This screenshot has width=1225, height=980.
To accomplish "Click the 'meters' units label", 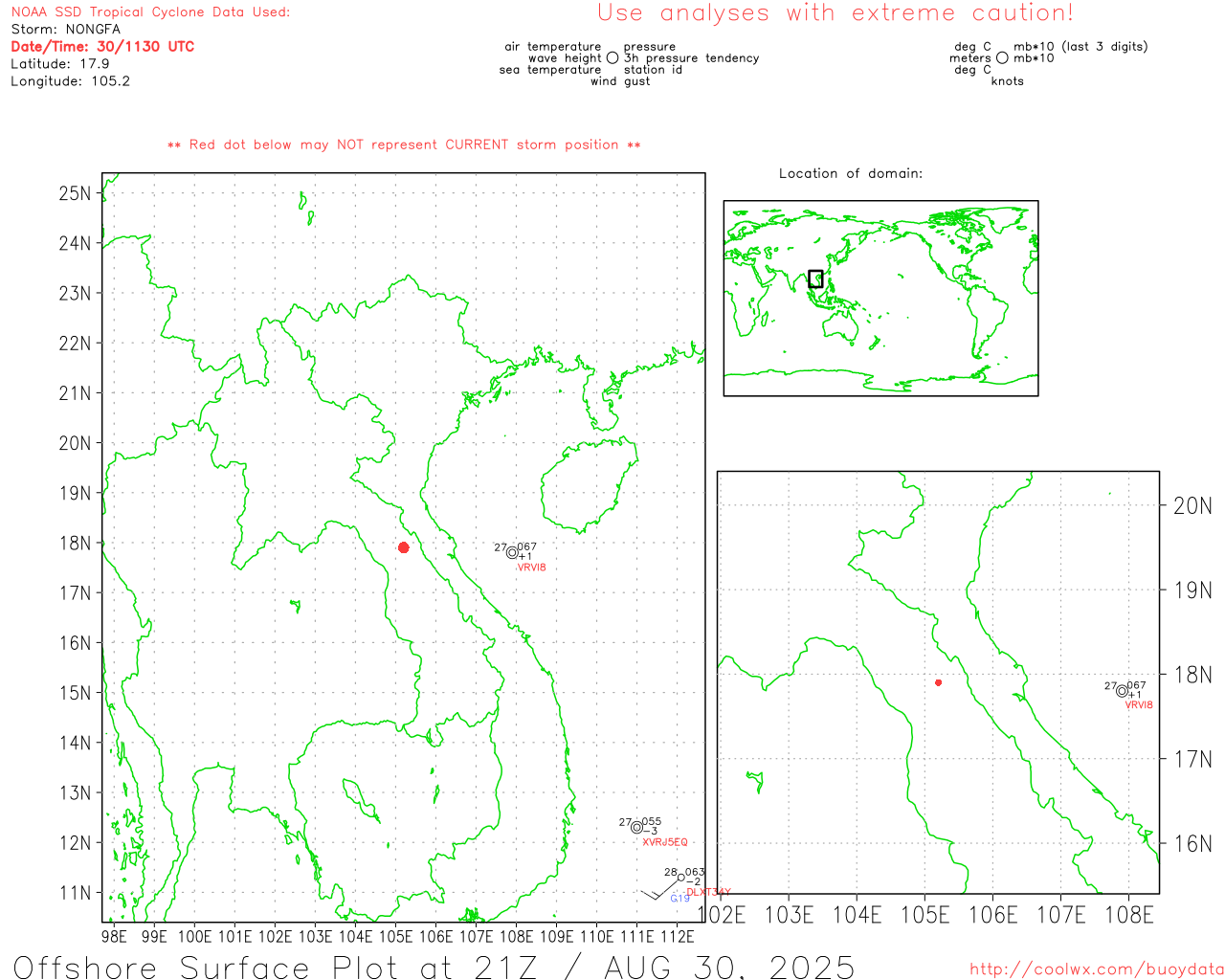I will [x=970, y=58].
